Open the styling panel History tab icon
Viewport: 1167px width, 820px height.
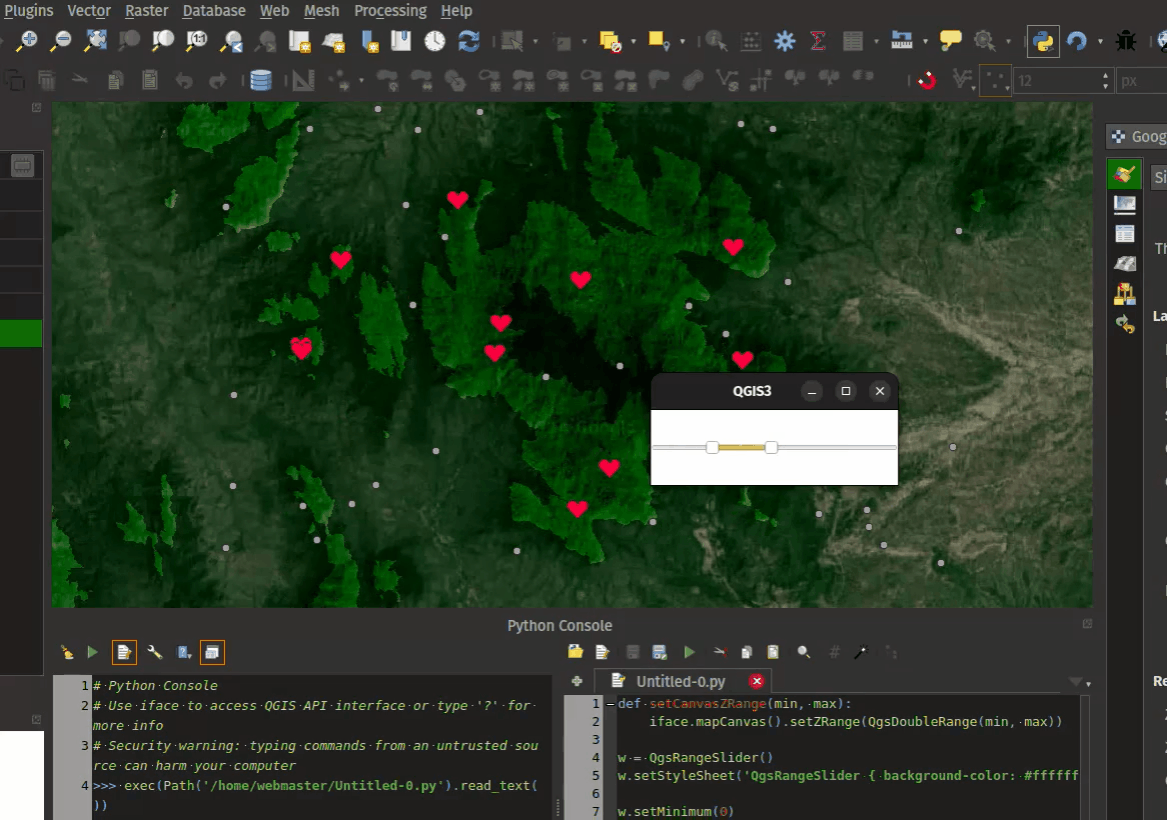coord(1125,324)
